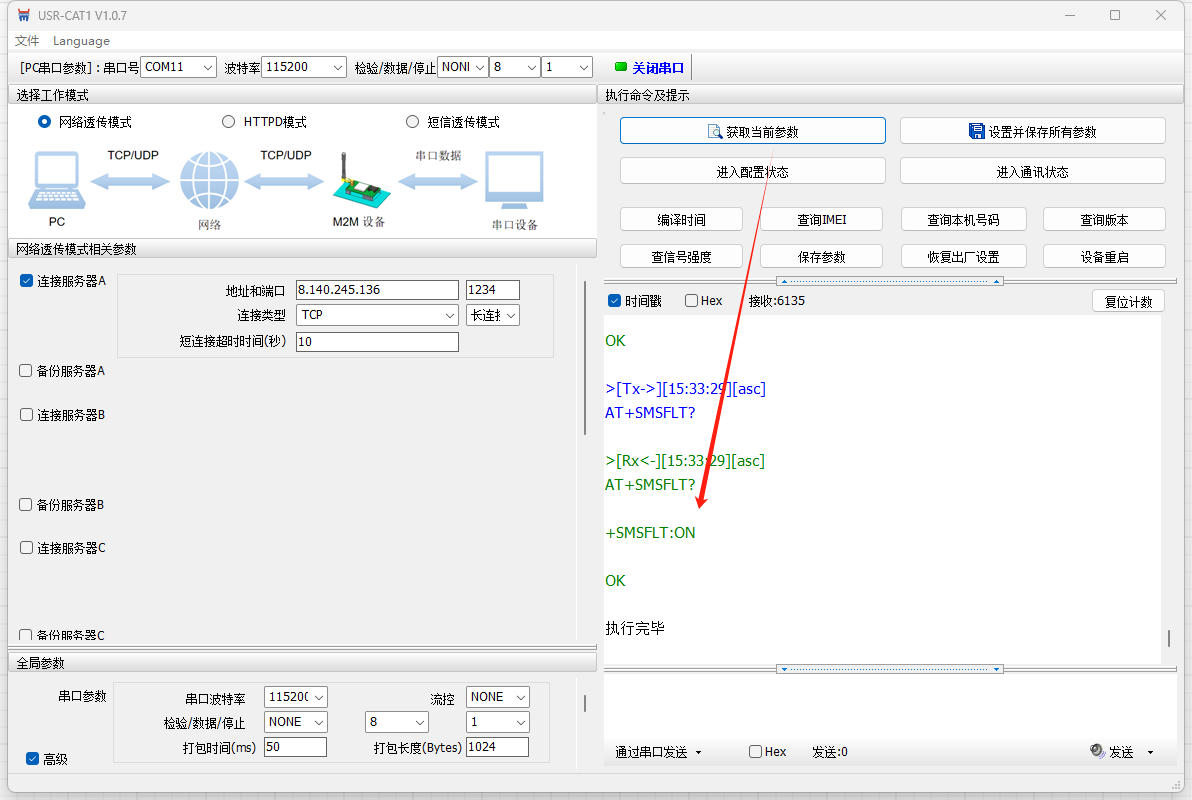Click the PC laptop icon in diagram
The height and width of the screenshot is (800, 1192).
pyautogui.click(x=56, y=181)
